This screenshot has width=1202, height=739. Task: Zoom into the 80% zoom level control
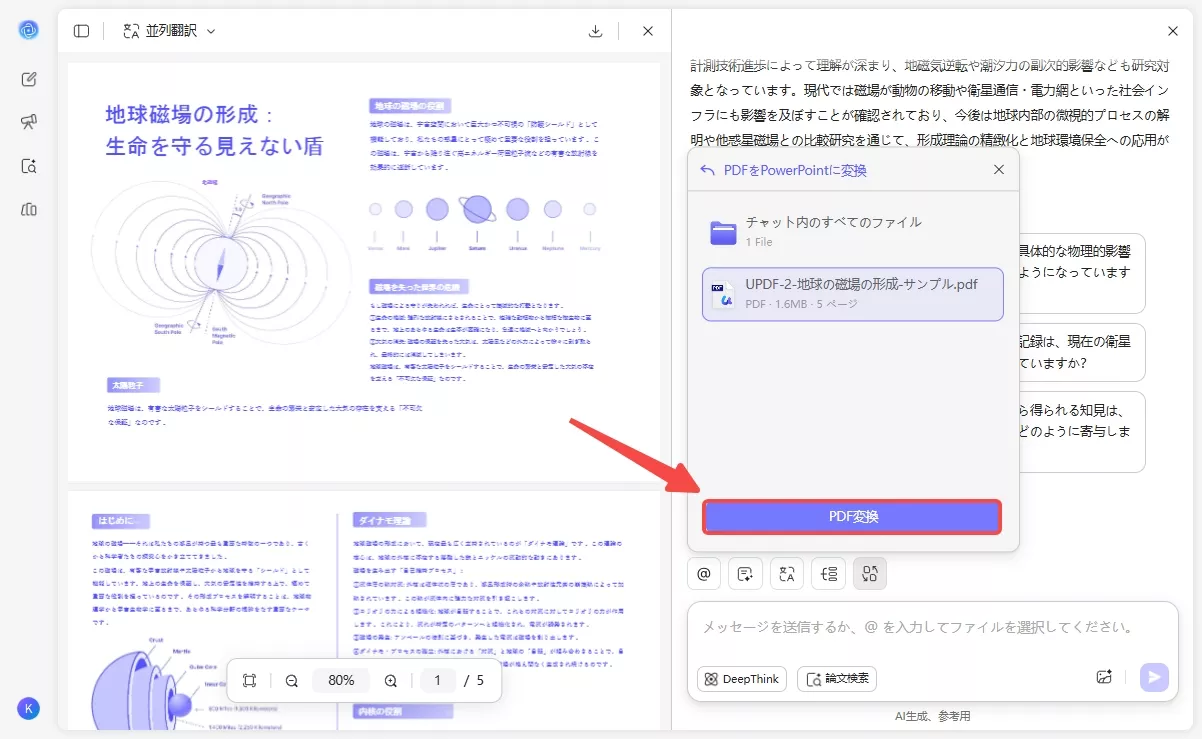tap(341, 680)
